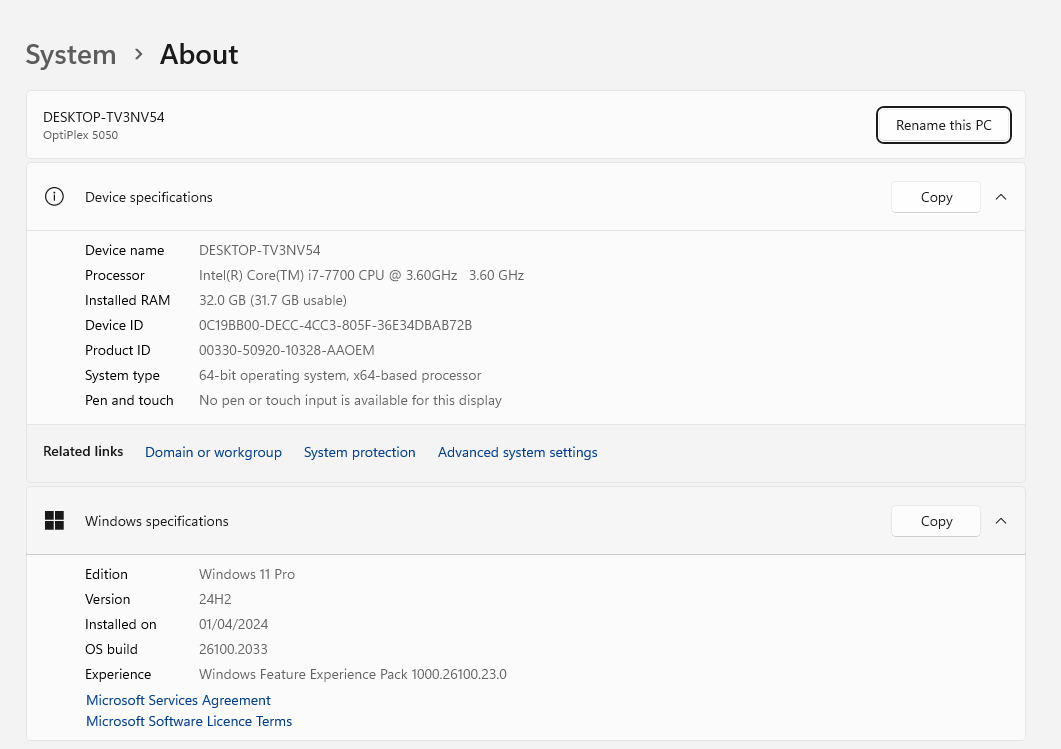This screenshot has height=749, width=1061.
Task: Open Microsoft Services Agreement link
Action: pos(178,700)
